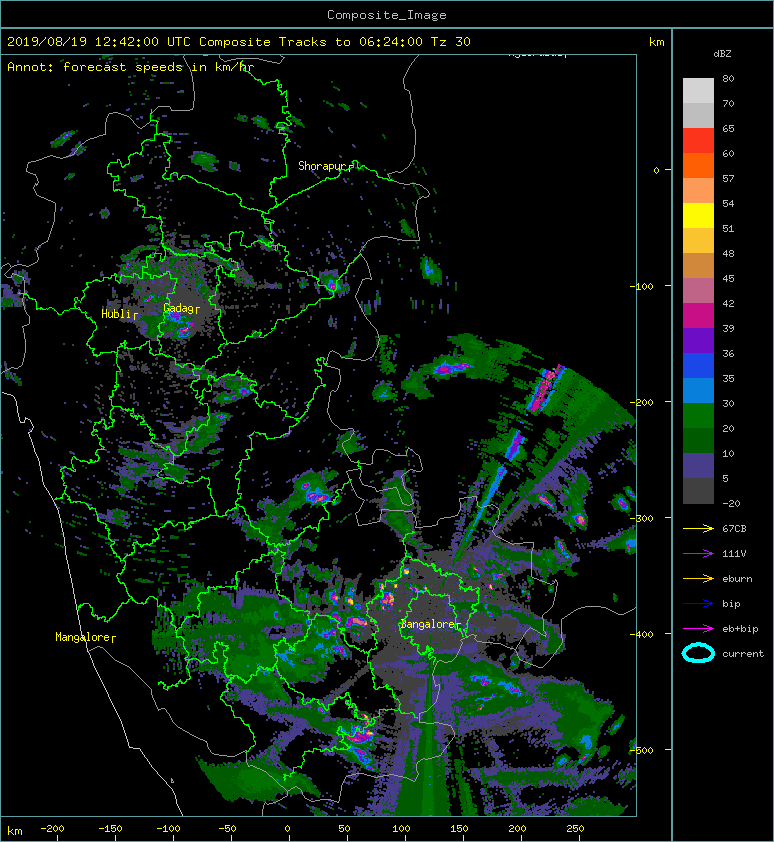Click the magenta eb+bip arrow legend icon

click(698, 628)
